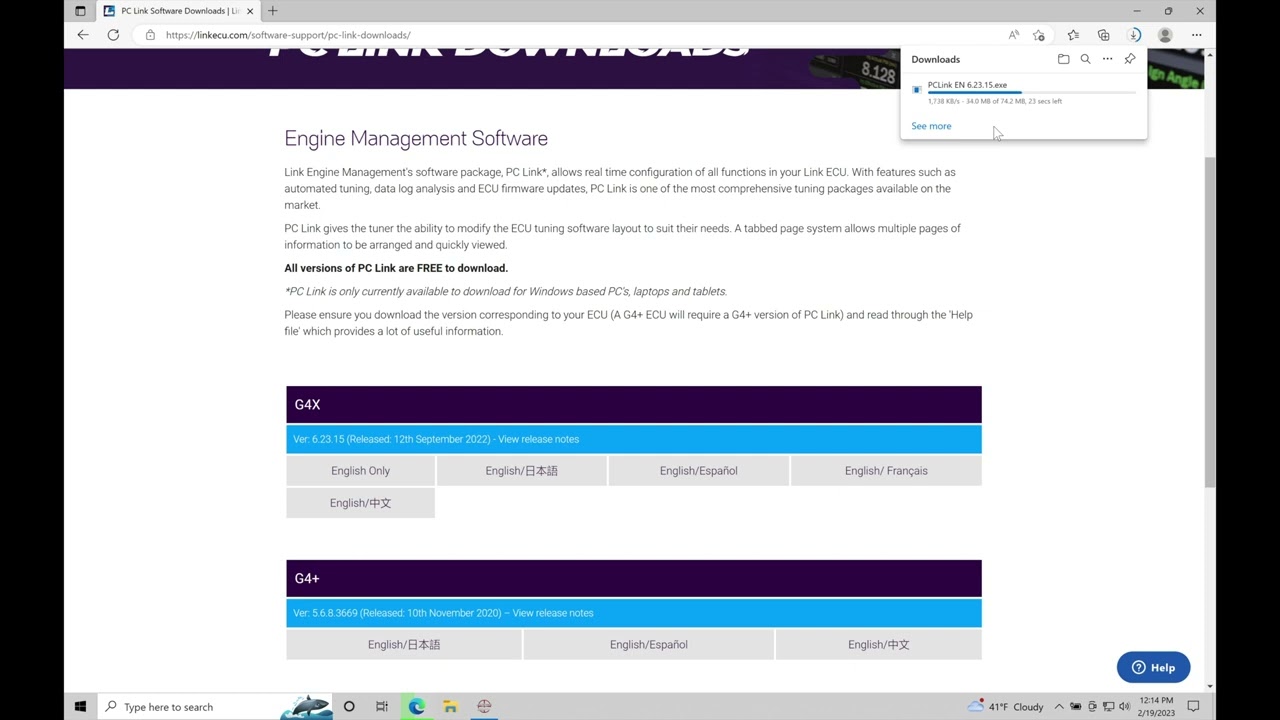1280x720 pixels.
Task: Add this page to favorites
Action: pos(1039,35)
